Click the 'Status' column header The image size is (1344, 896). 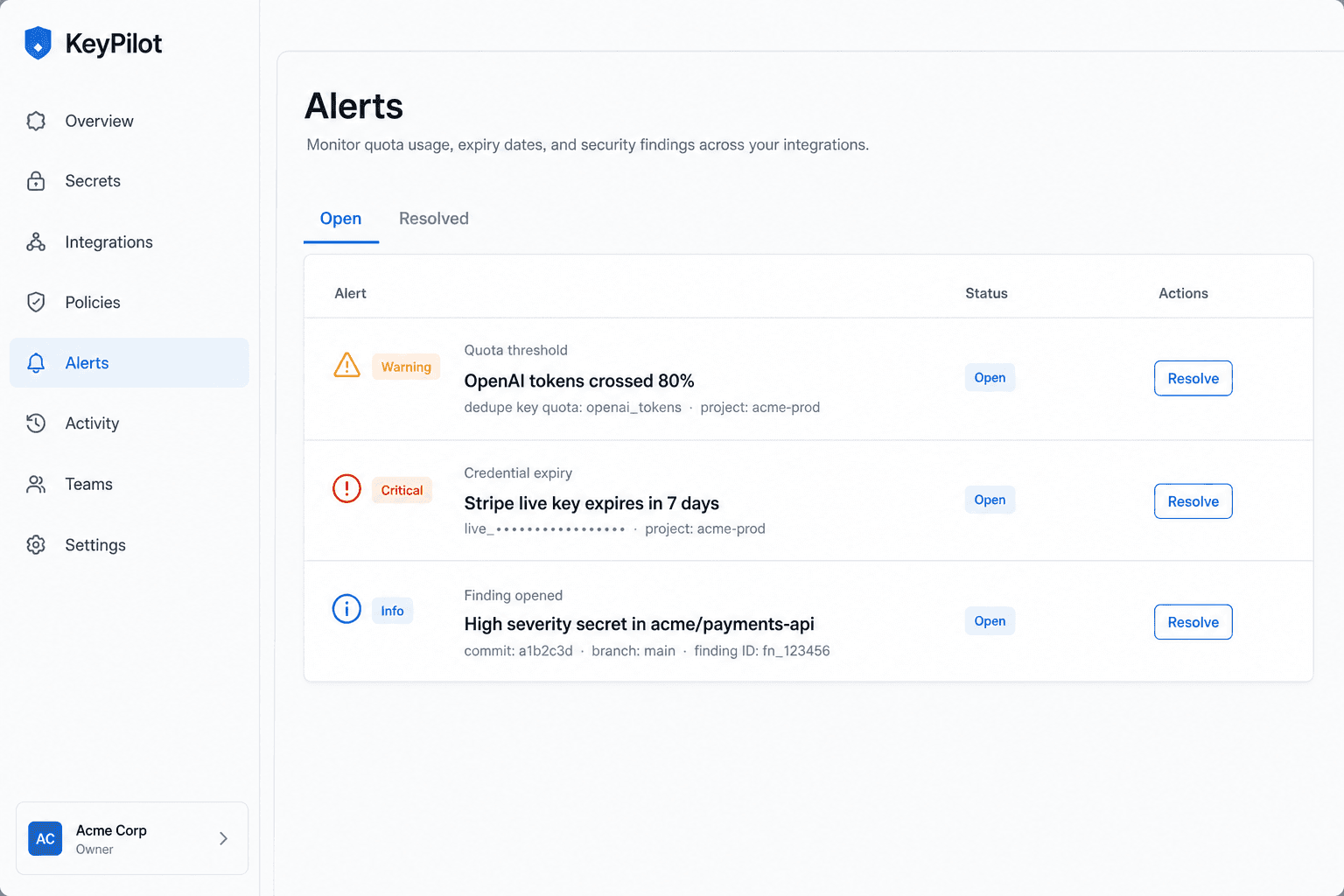pyautogui.click(x=986, y=293)
